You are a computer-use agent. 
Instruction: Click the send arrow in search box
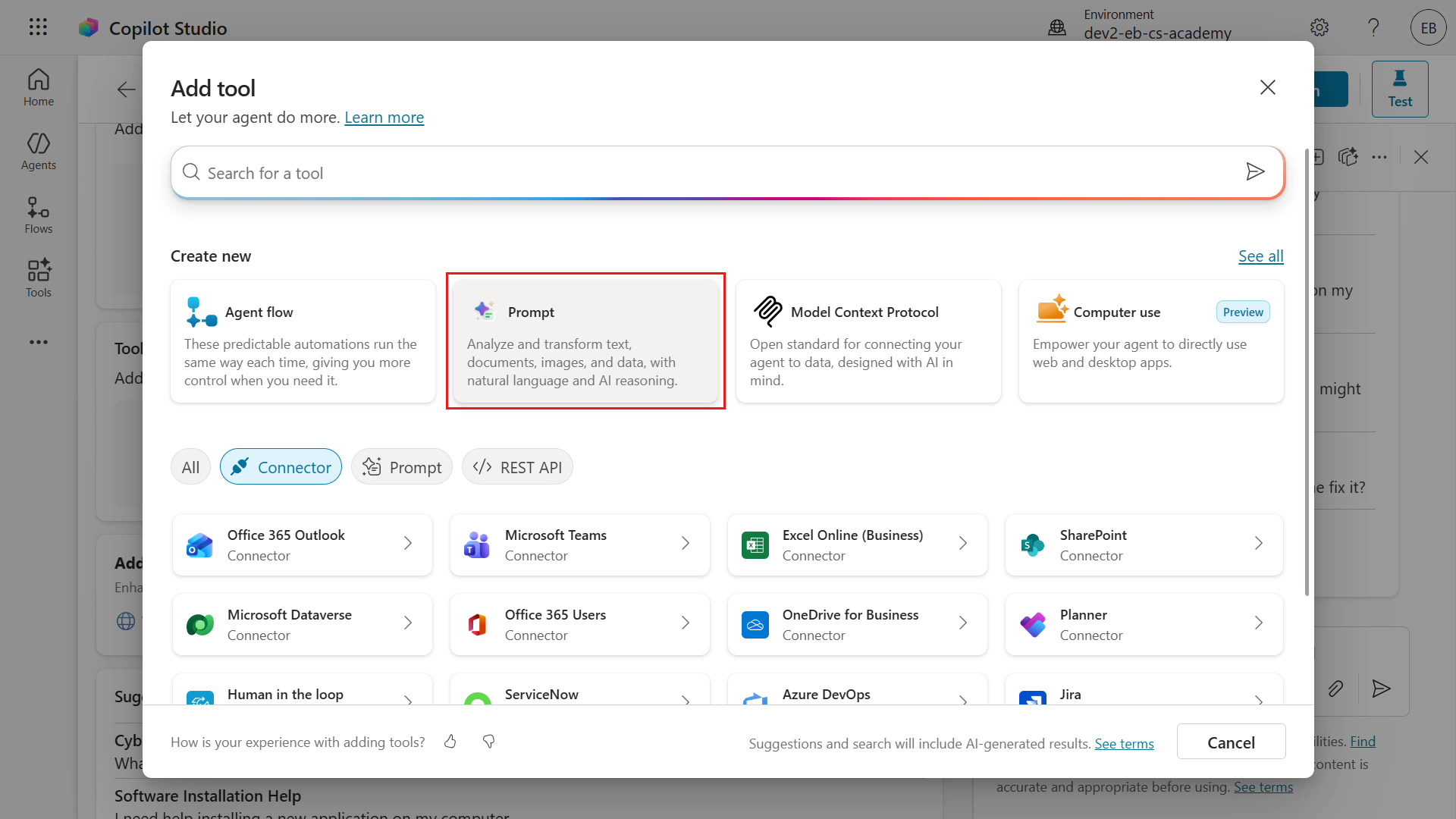point(1255,172)
